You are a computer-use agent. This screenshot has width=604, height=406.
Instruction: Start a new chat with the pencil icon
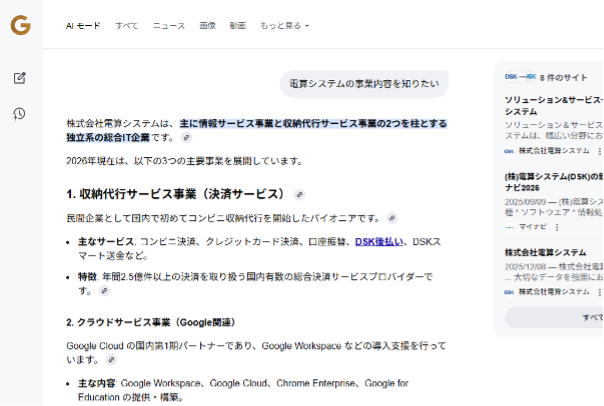click(20, 78)
